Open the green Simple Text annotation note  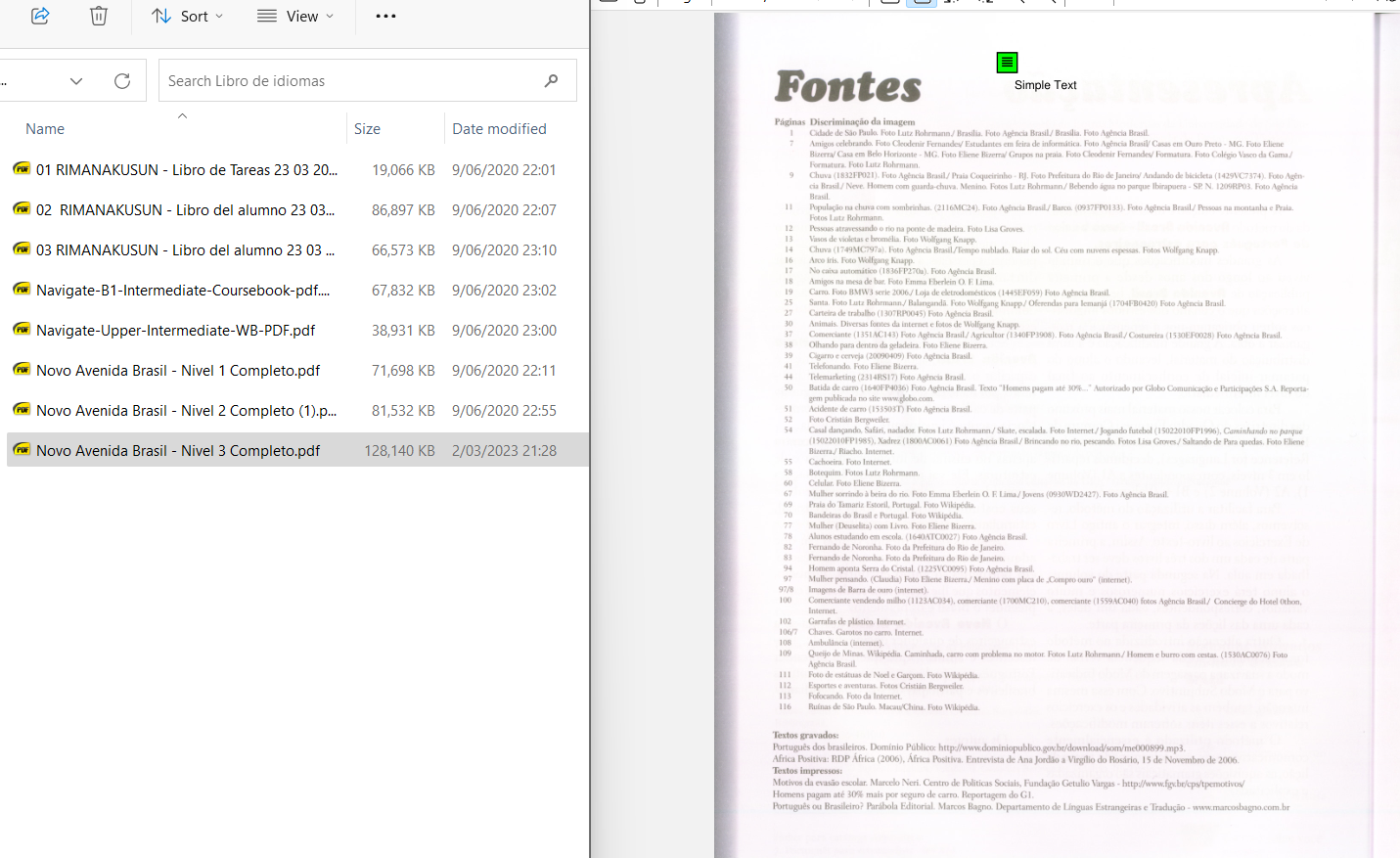1007,62
